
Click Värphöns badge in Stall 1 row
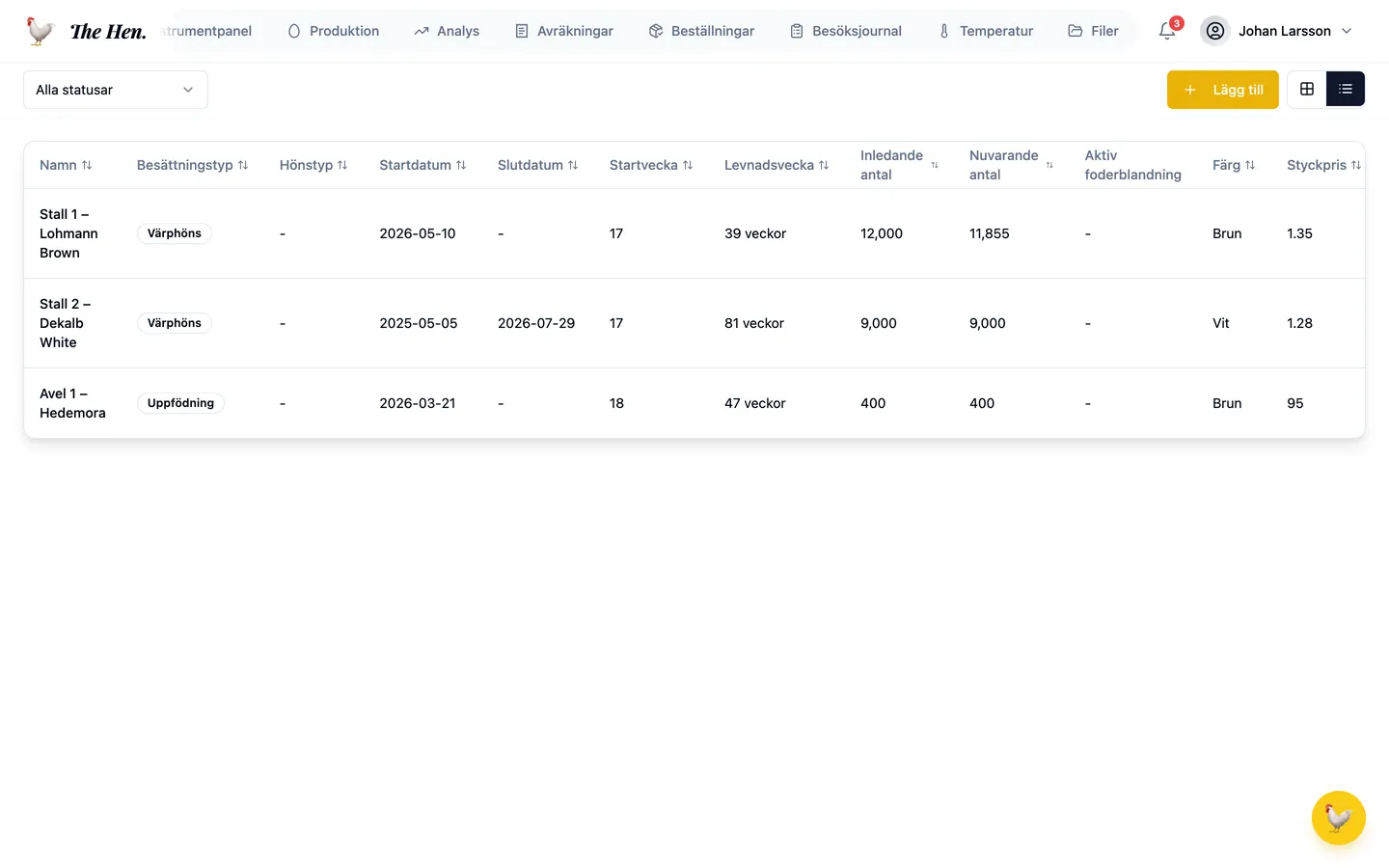point(175,233)
